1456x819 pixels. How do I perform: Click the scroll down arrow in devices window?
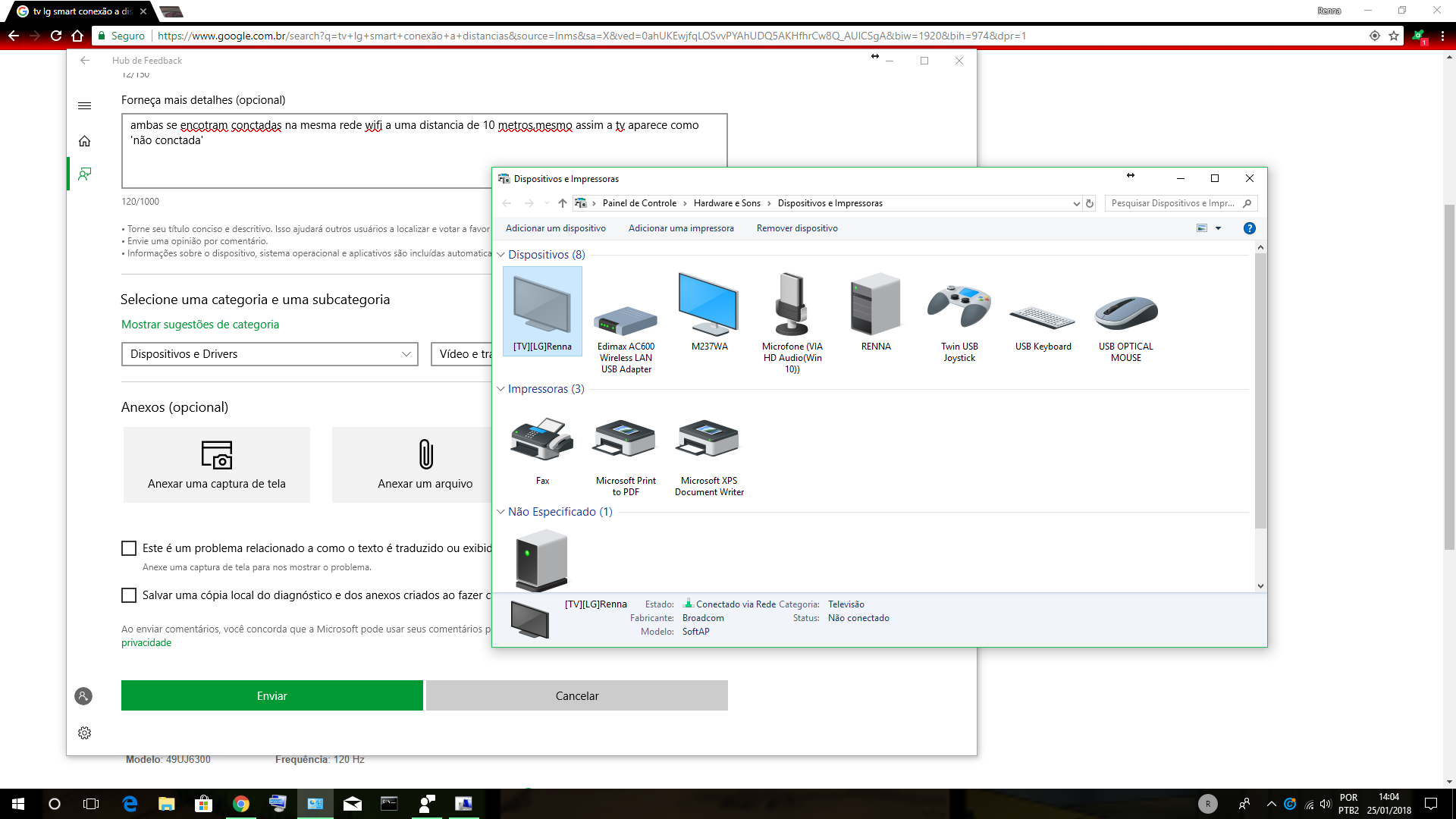pyautogui.click(x=1260, y=585)
